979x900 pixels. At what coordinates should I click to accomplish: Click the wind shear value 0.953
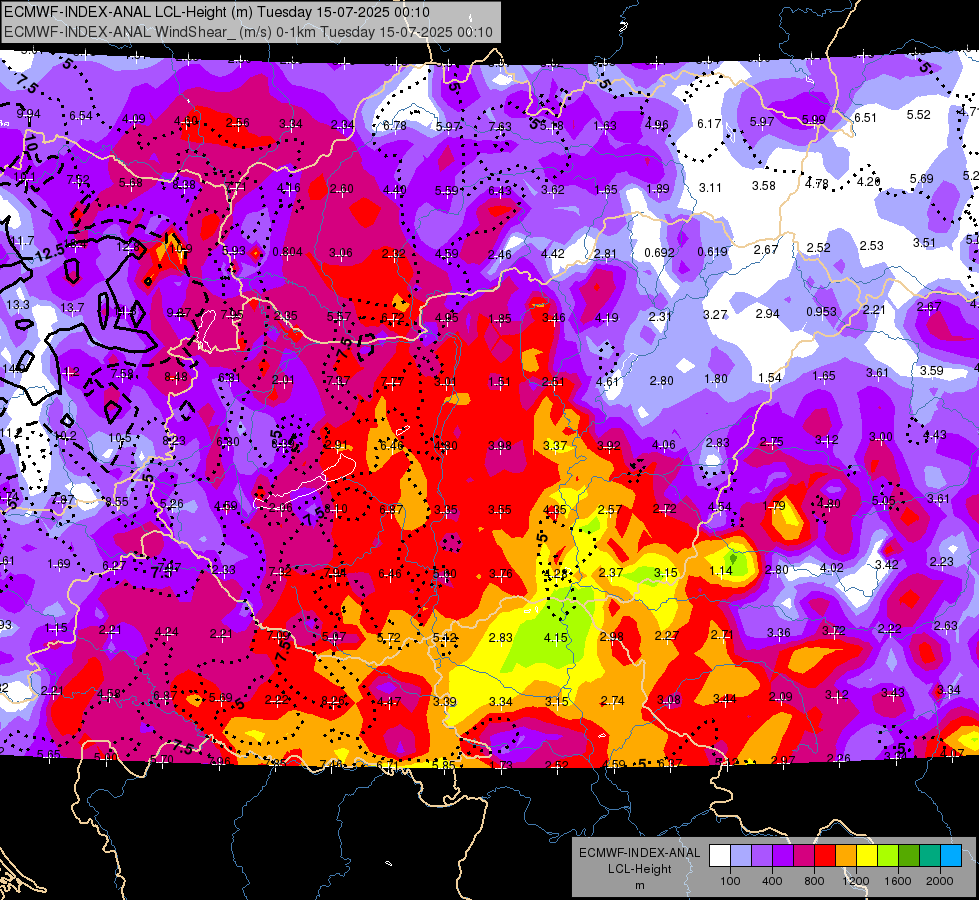coord(821,312)
